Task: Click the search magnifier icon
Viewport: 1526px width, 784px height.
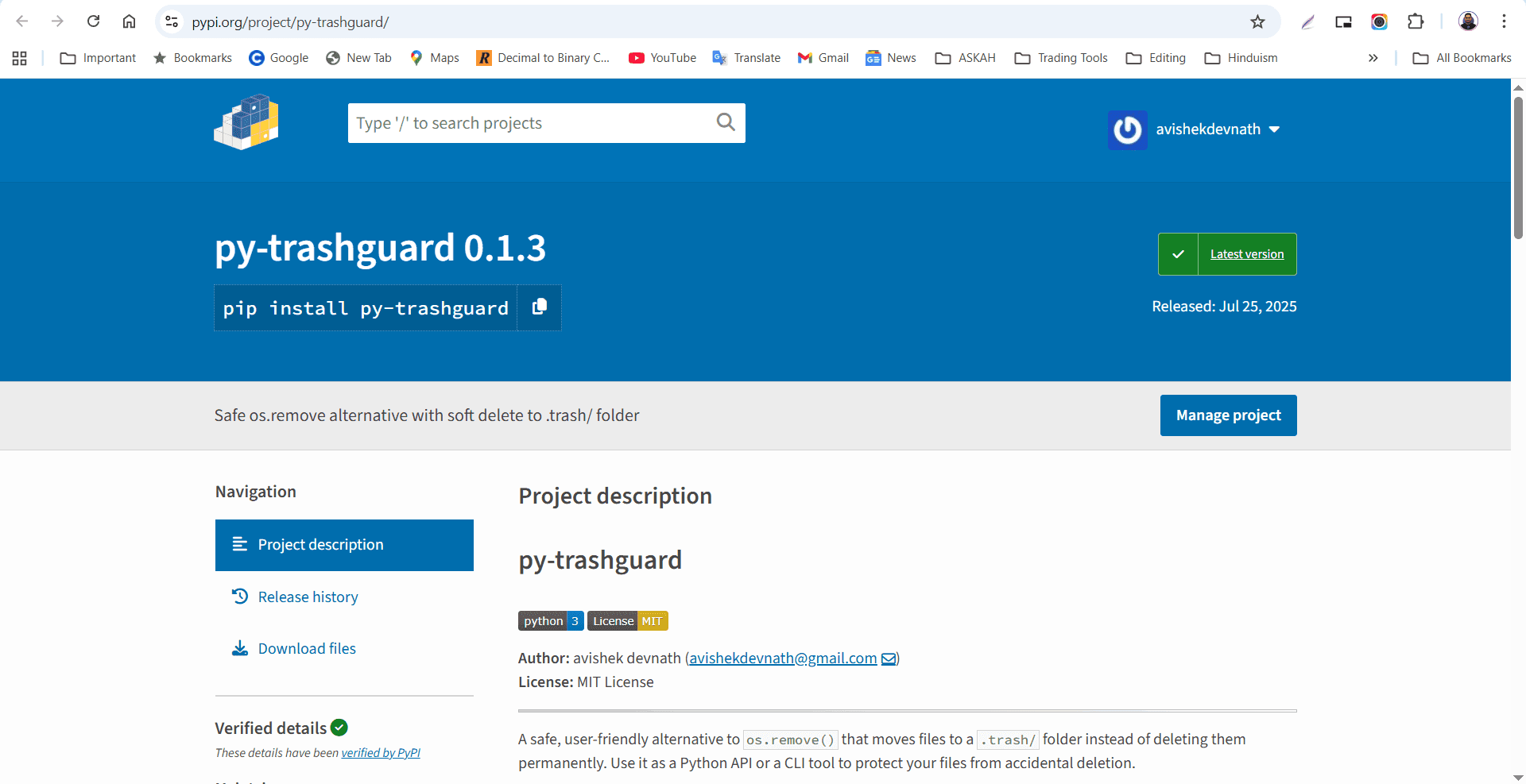Action: tap(724, 122)
